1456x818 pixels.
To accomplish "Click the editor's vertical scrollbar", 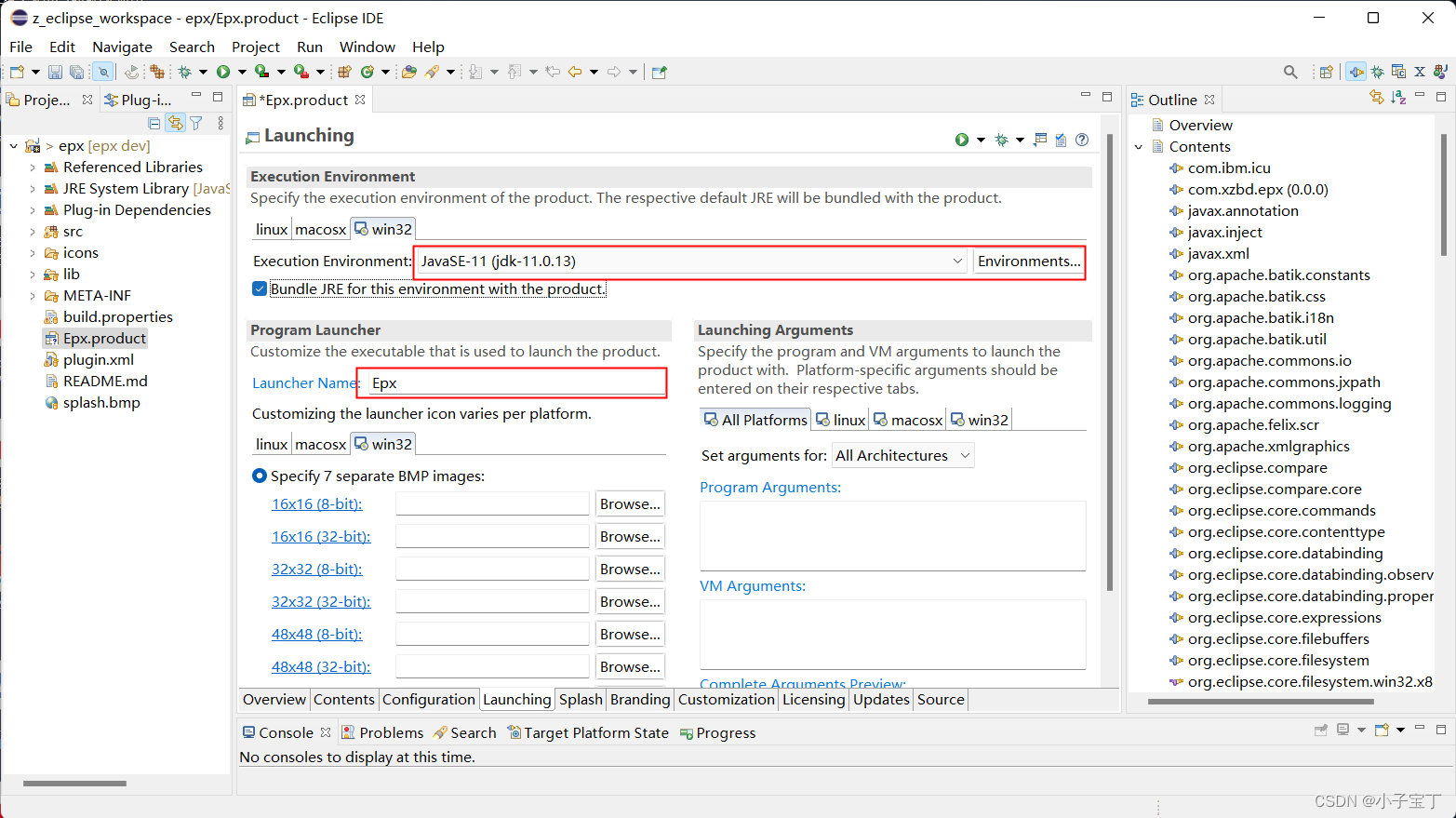I will click(1110, 363).
